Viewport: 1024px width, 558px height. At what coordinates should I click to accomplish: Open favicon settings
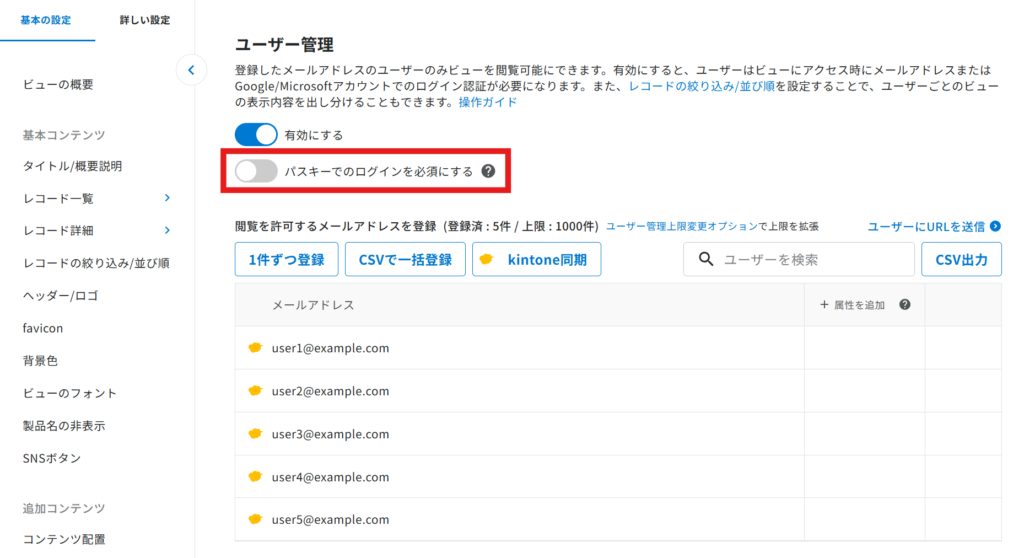tap(42, 328)
